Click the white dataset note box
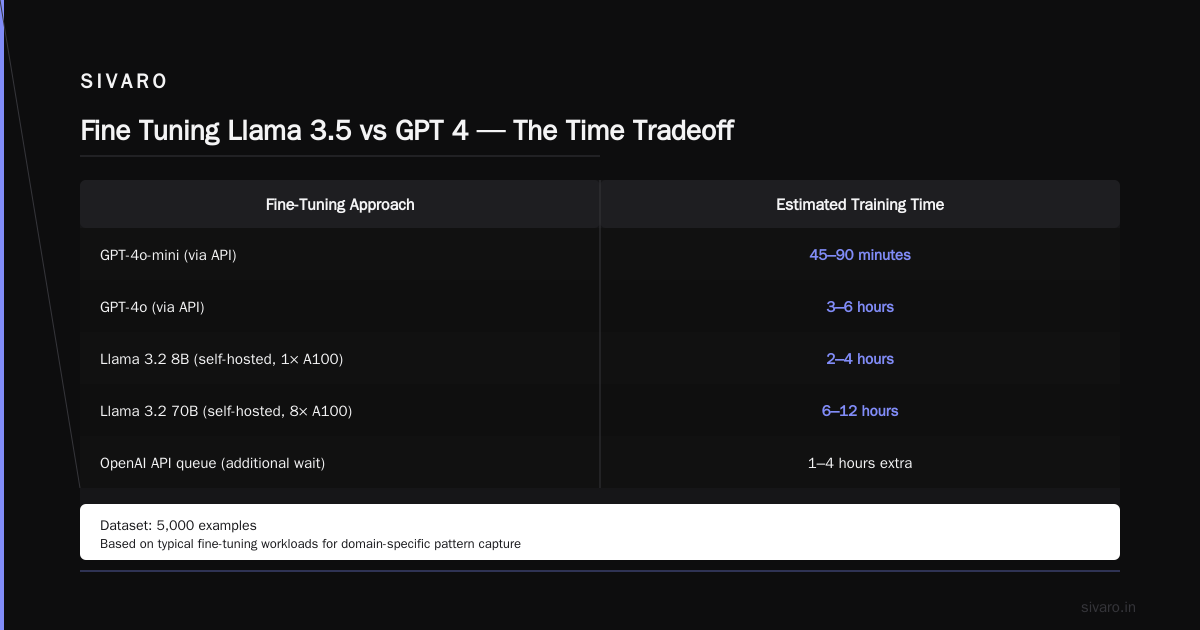 click(600, 532)
